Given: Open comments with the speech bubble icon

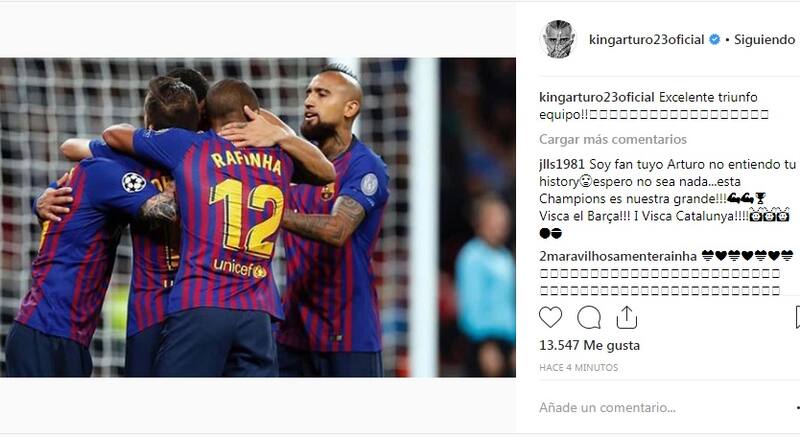Looking at the screenshot, I should pos(589,317).
